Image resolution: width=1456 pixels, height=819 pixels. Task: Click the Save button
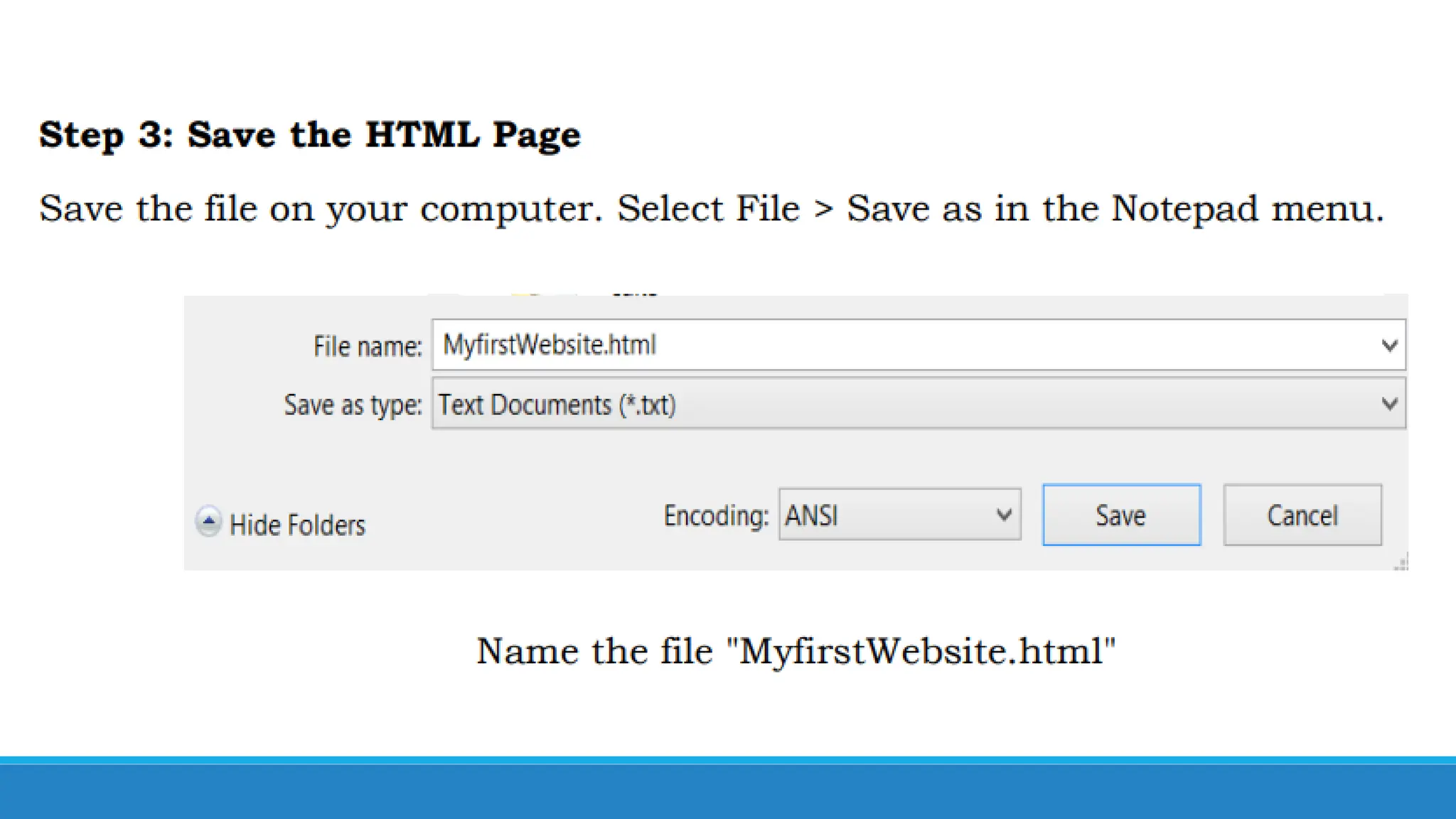pyautogui.click(x=1121, y=515)
